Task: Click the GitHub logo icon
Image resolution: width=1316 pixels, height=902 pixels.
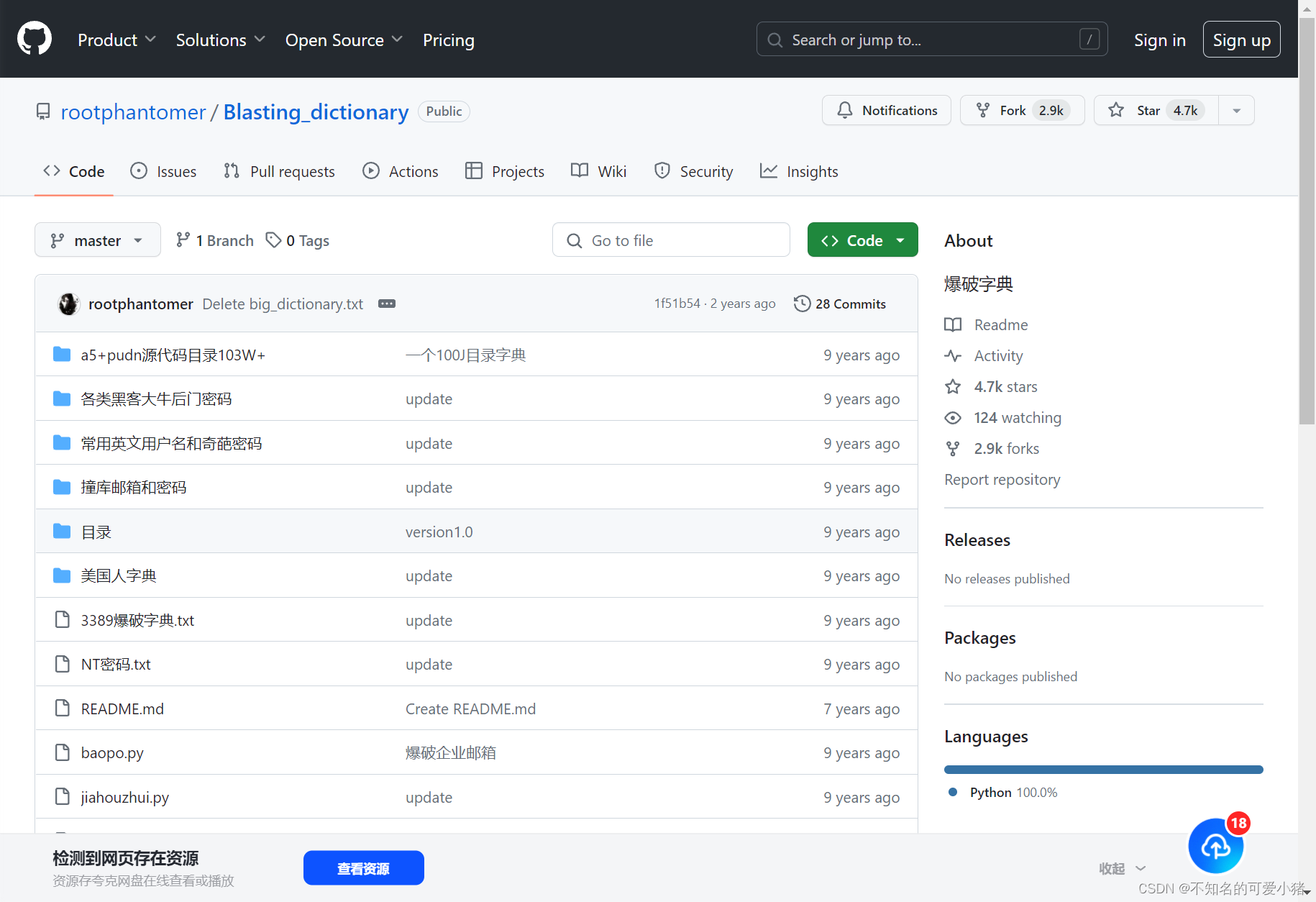Action: coord(35,39)
